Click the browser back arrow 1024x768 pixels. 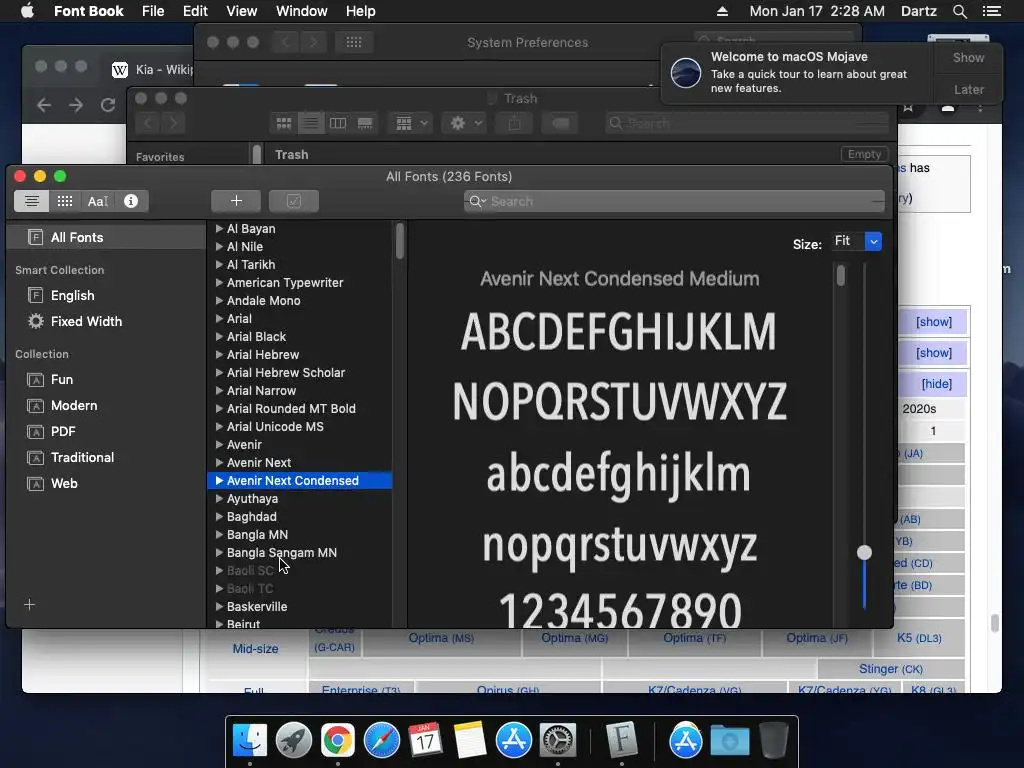pyautogui.click(x=44, y=104)
